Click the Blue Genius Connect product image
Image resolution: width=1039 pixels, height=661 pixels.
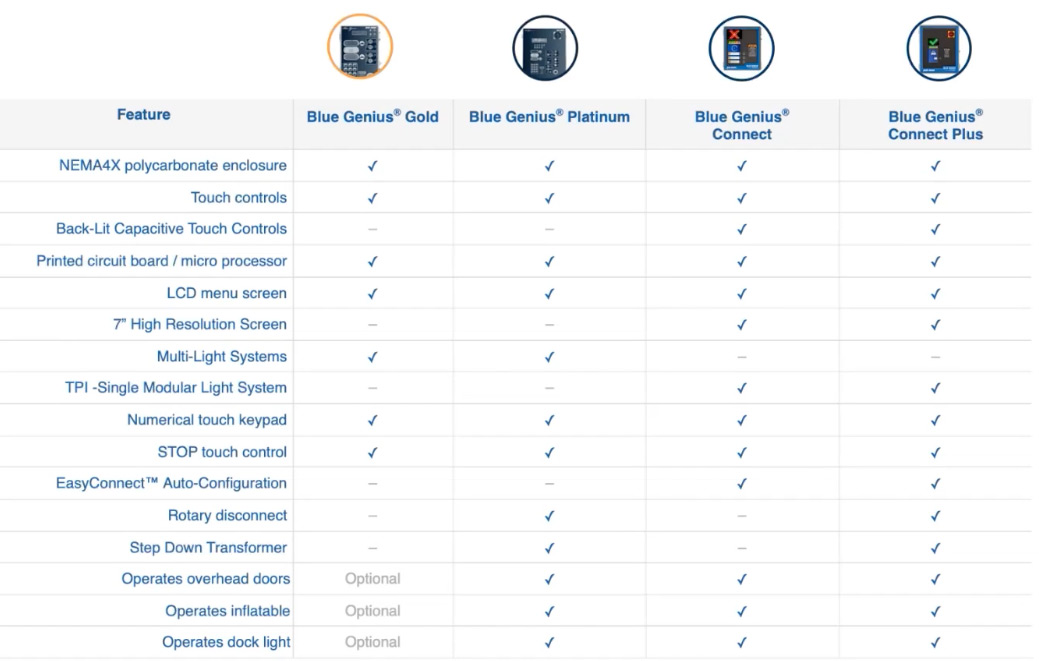741,48
